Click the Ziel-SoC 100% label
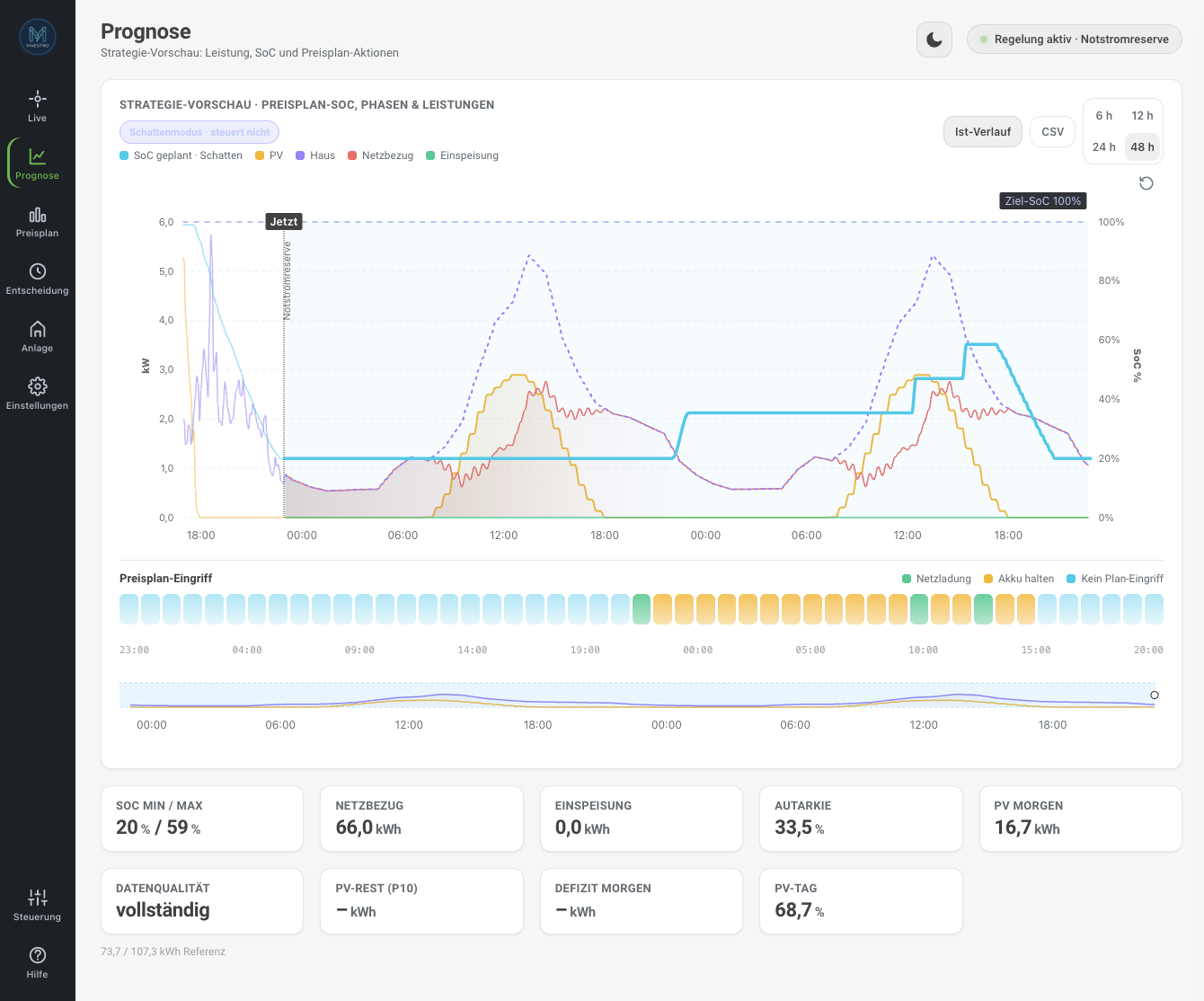 click(x=1043, y=200)
